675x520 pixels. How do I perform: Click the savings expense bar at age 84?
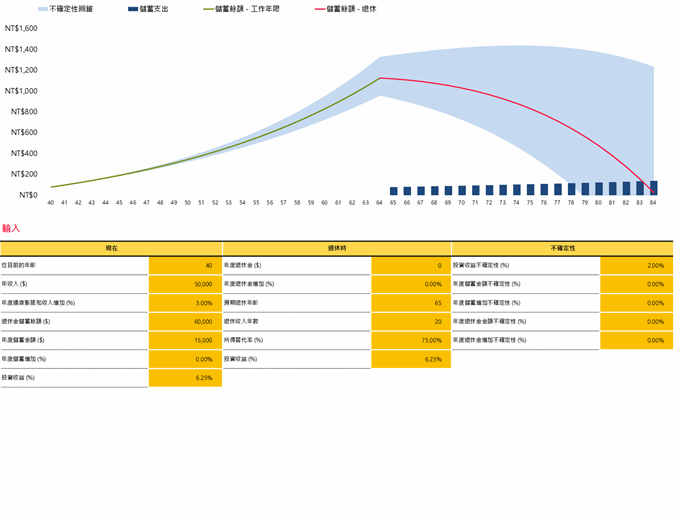[x=653, y=188]
